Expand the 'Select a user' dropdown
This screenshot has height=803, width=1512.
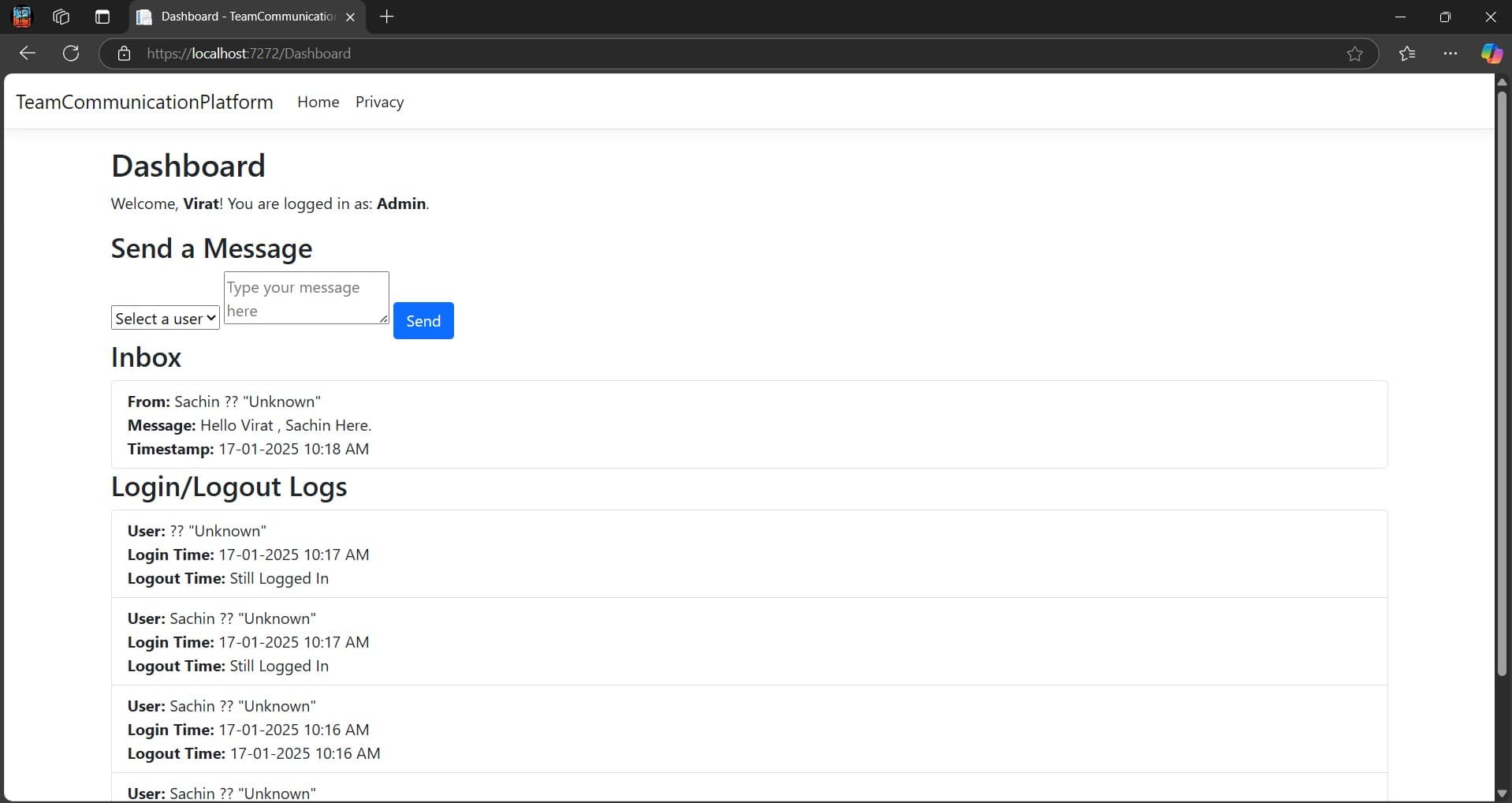pos(166,318)
